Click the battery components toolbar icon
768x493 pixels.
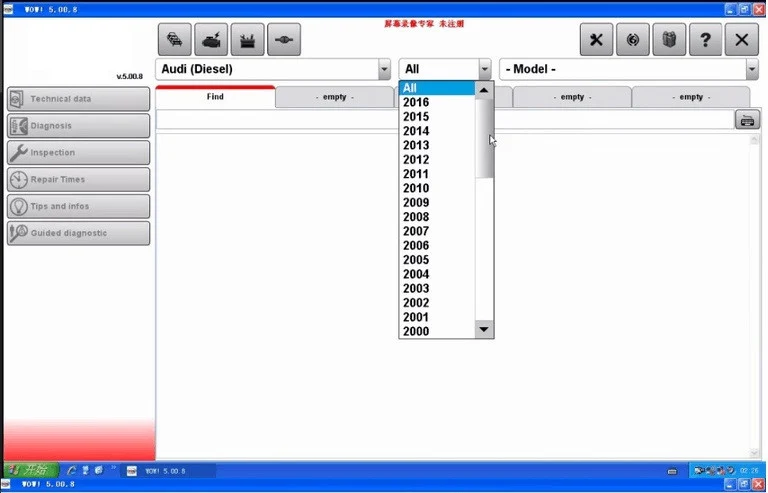[247, 39]
